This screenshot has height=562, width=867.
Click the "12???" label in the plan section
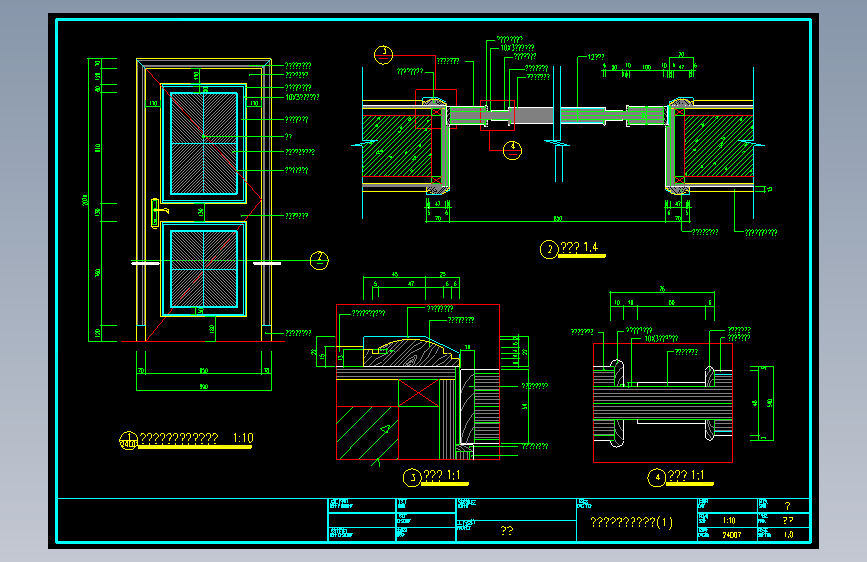pos(596,57)
